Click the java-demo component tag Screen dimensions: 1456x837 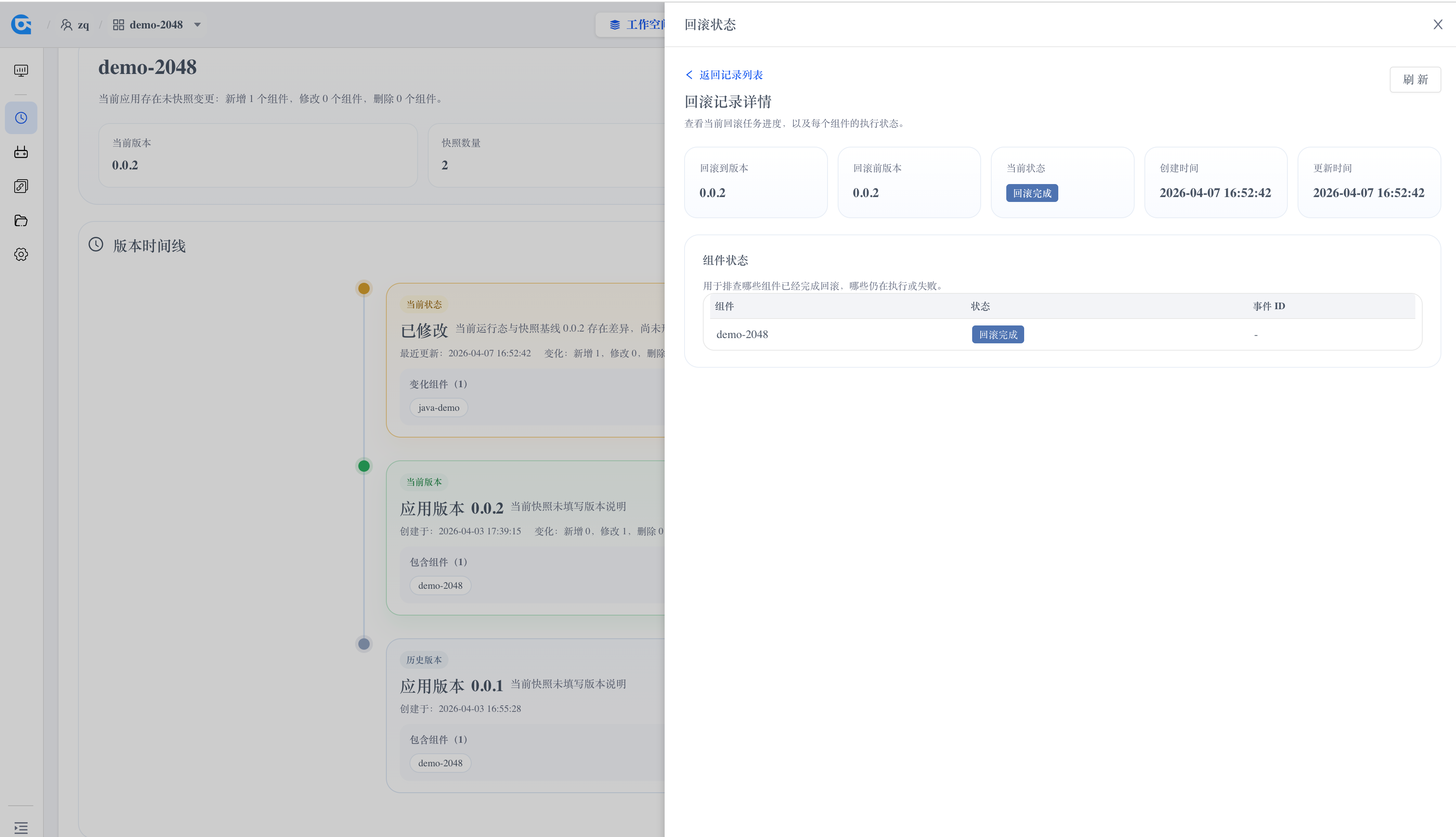[438, 408]
